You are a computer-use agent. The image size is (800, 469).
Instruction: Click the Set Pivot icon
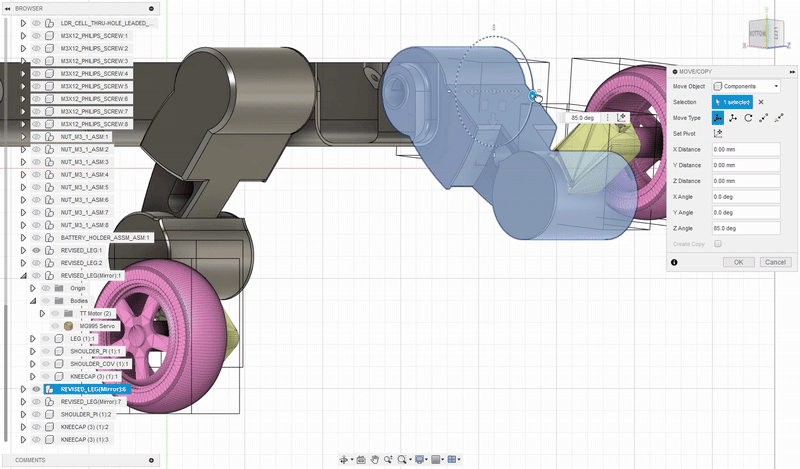pos(718,134)
